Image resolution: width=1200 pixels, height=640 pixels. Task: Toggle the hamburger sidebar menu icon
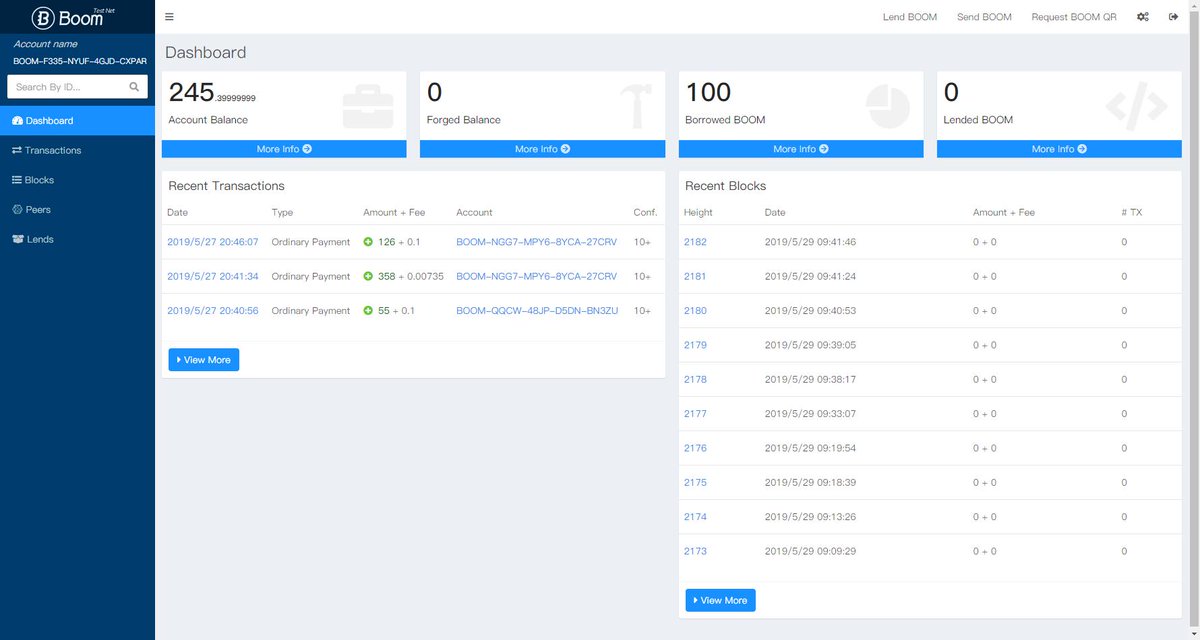click(169, 17)
